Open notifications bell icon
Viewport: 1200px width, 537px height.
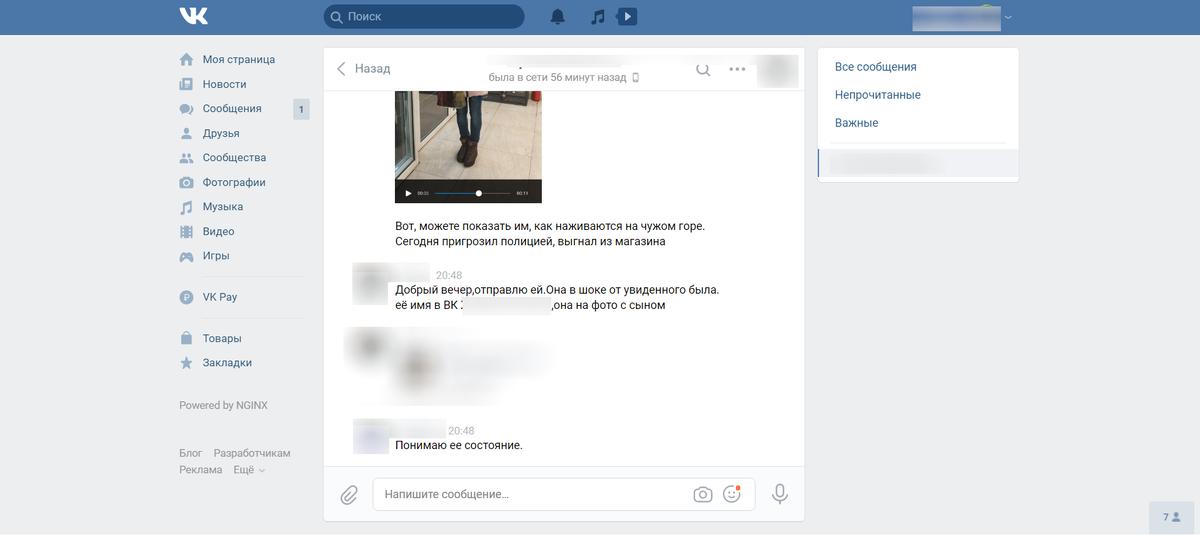558,17
